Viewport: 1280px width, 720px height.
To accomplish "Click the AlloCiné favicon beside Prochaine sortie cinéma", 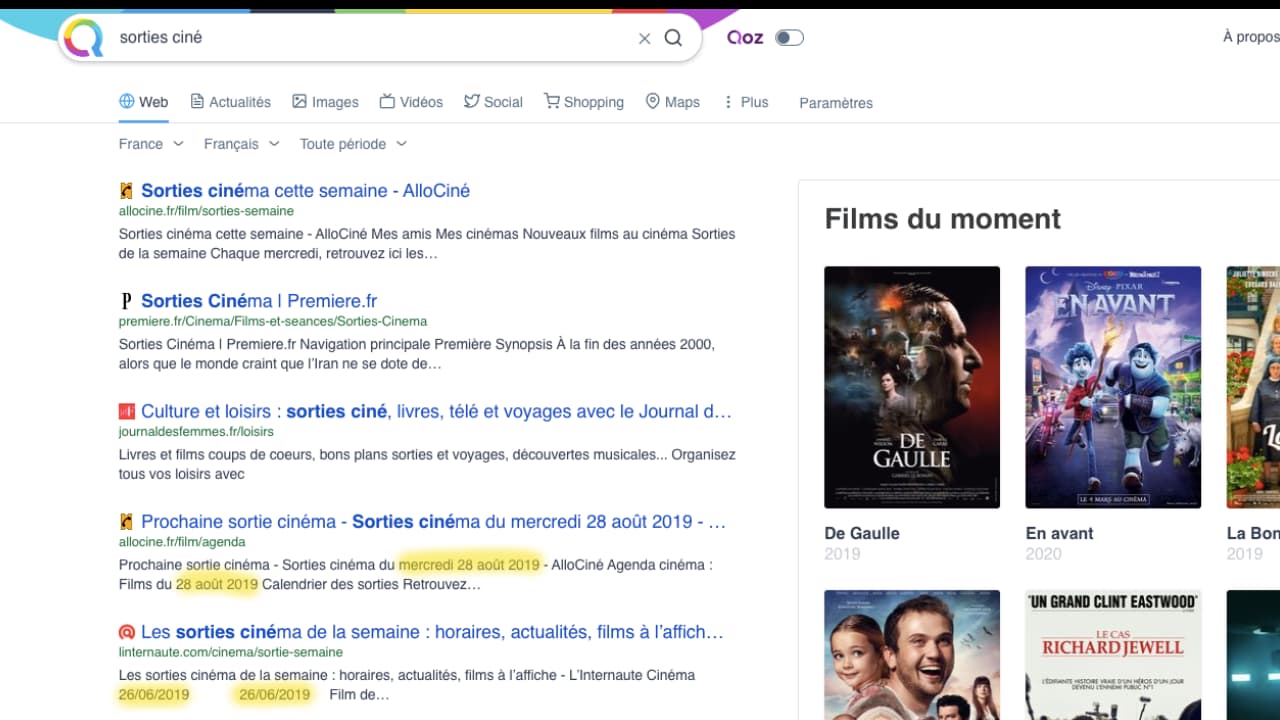I will [x=126, y=522].
